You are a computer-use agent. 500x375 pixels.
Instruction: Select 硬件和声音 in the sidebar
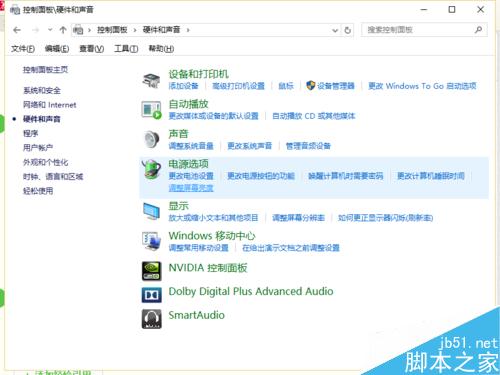pyautogui.click(x=42, y=119)
